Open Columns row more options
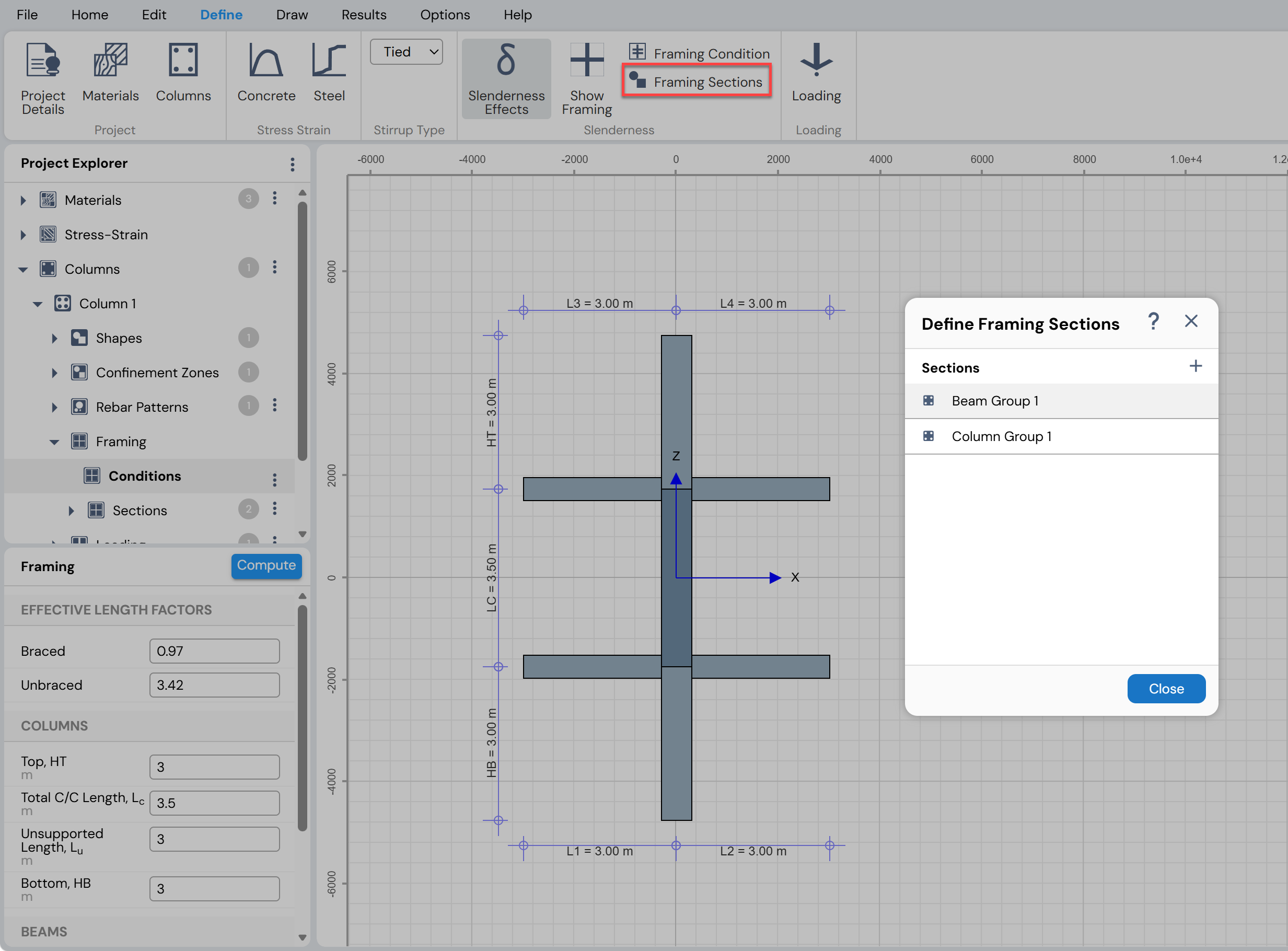Image resolution: width=1288 pixels, height=951 pixels. pos(274,267)
